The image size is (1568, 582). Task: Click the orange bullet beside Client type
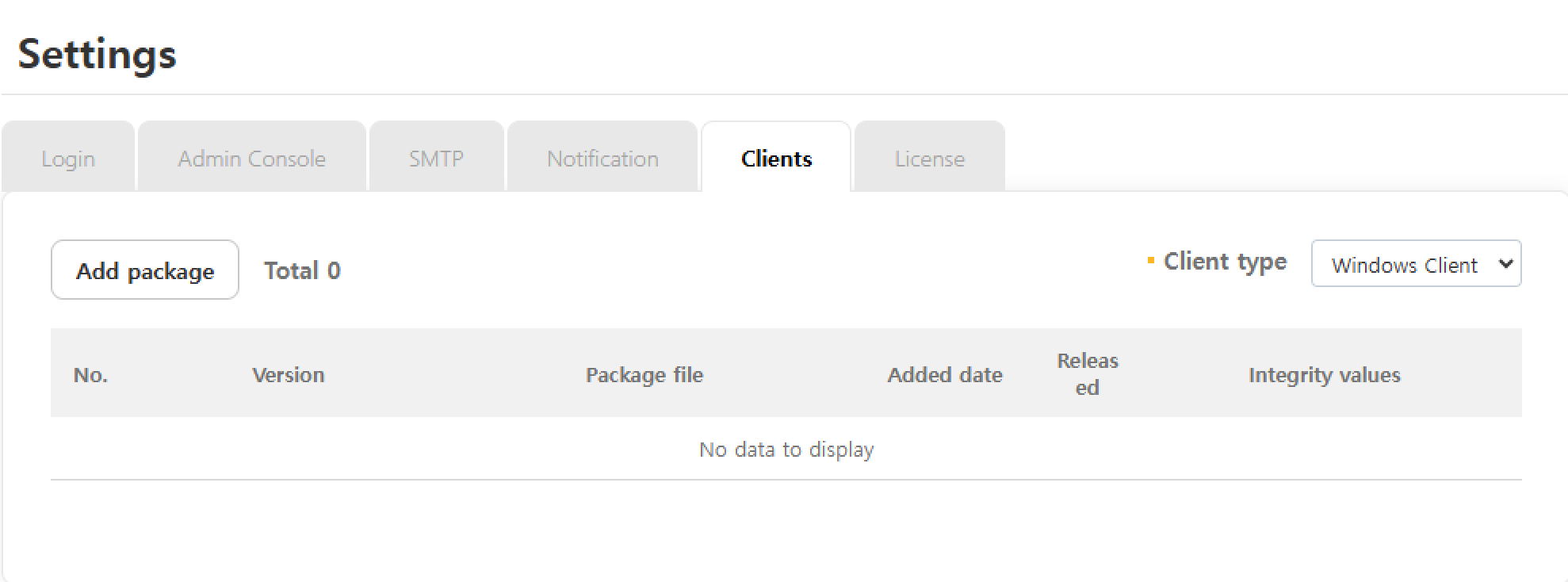1150,260
